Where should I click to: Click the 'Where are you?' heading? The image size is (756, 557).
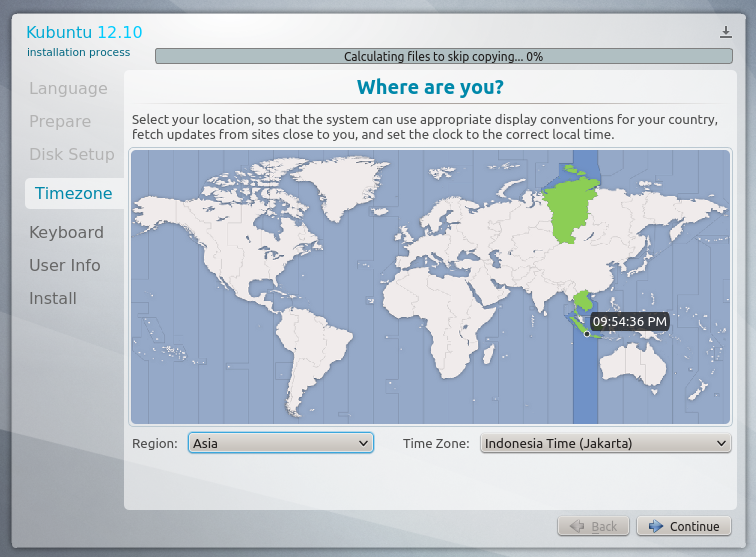[430, 87]
